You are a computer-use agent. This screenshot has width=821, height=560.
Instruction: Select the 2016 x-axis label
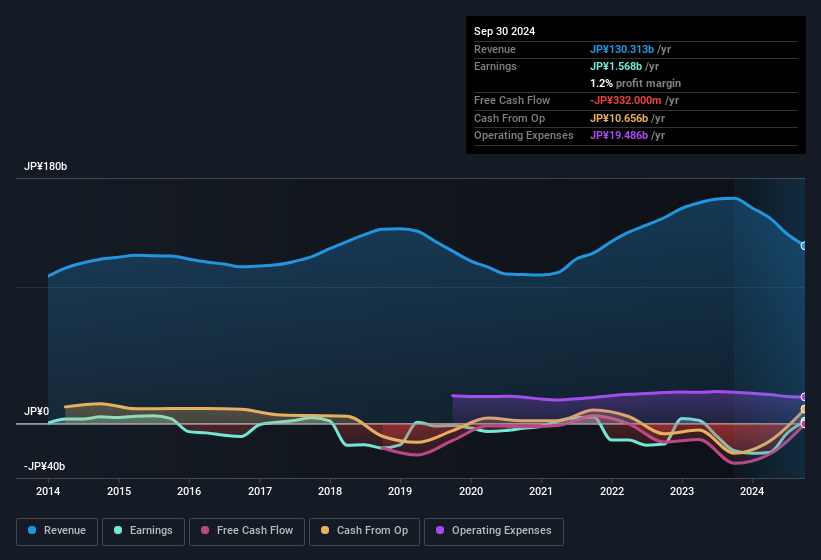pos(189,491)
